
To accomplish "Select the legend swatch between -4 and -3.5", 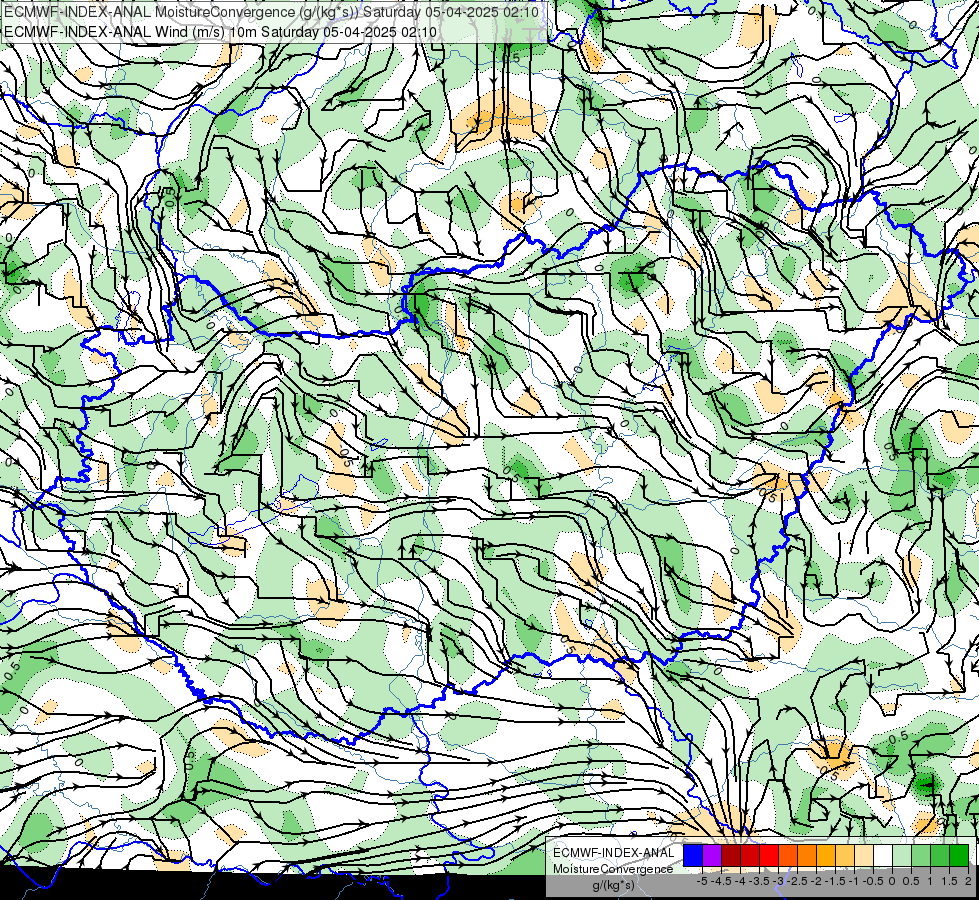I will point(750,856).
